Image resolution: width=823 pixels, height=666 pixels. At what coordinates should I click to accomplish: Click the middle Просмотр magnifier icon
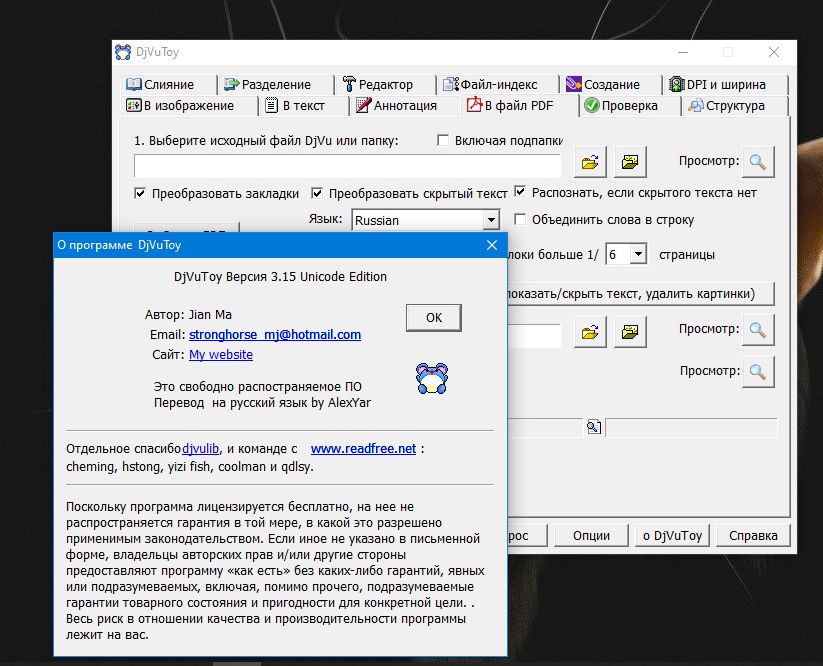tap(757, 330)
